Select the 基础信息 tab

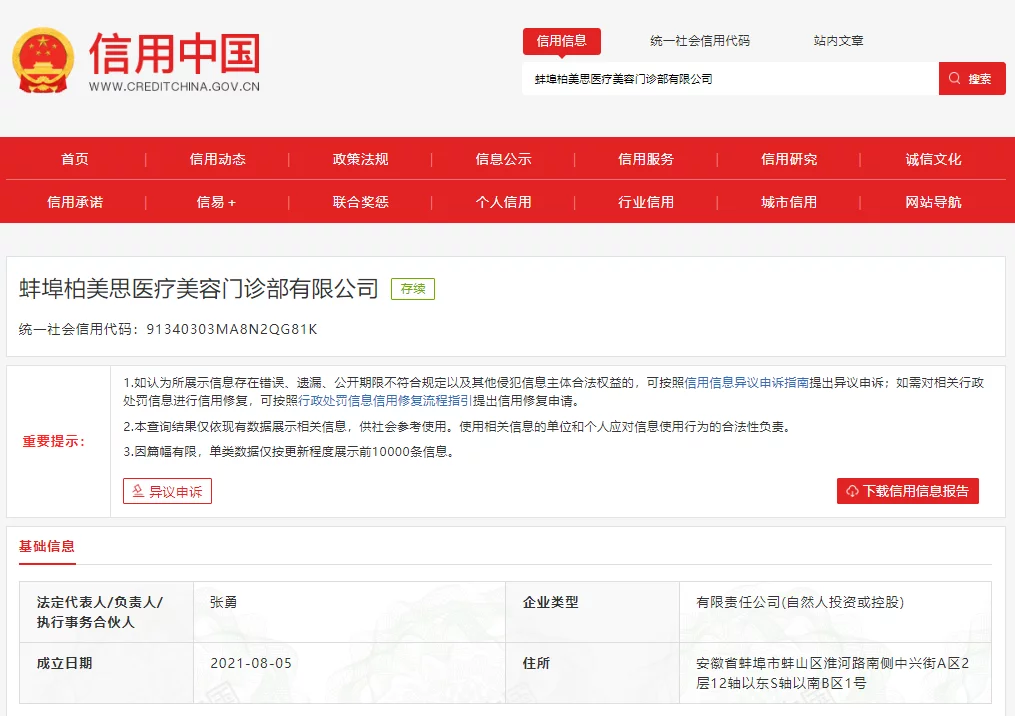click(47, 546)
